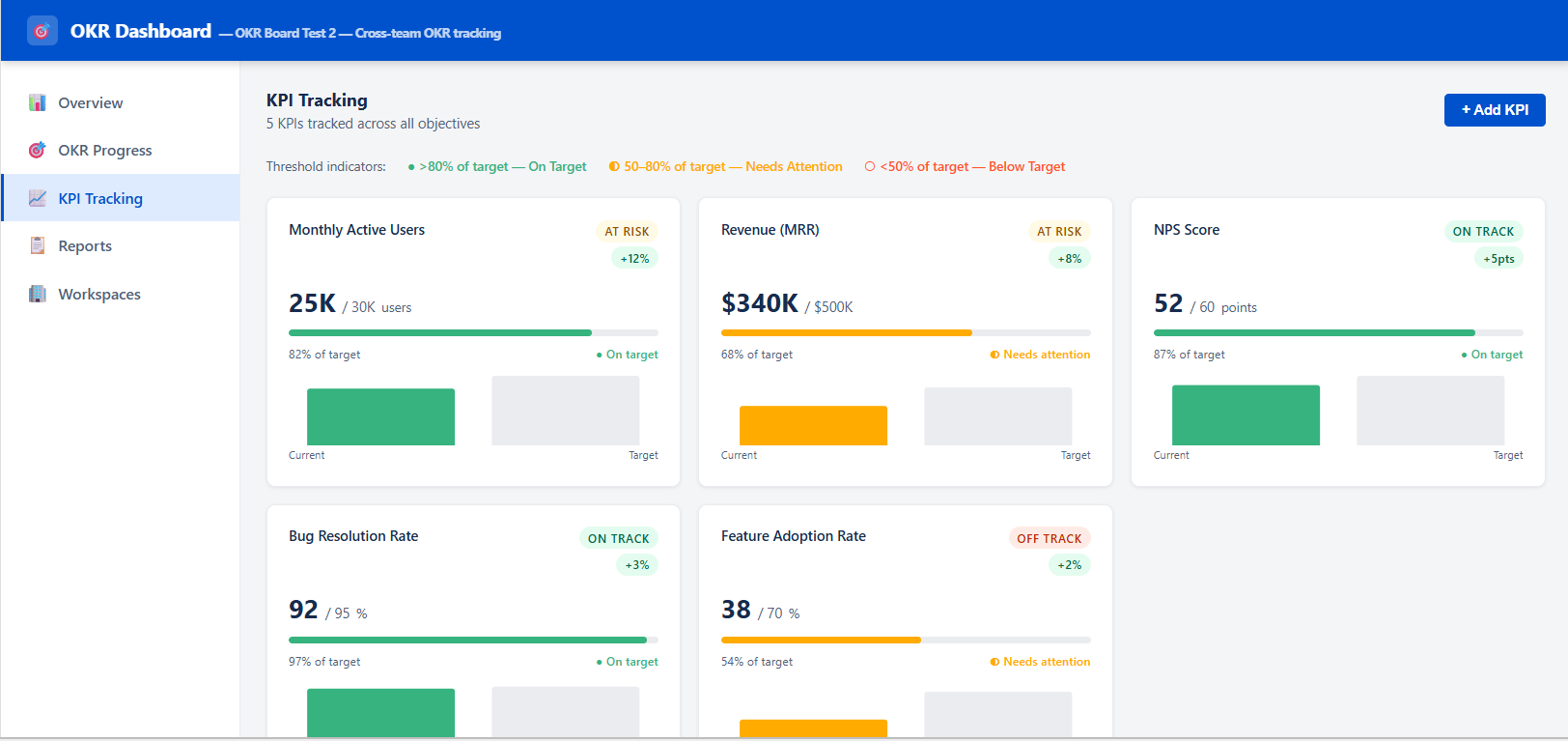Click the 25K users value
This screenshot has width=1568, height=741.
(312, 303)
